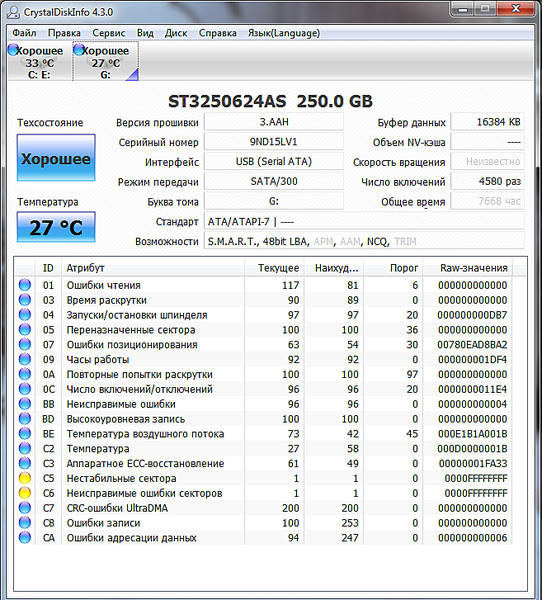Click the status icon for 07 Ошибки позиционирования
Screen dimensions: 542x600
click(x=25, y=344)
